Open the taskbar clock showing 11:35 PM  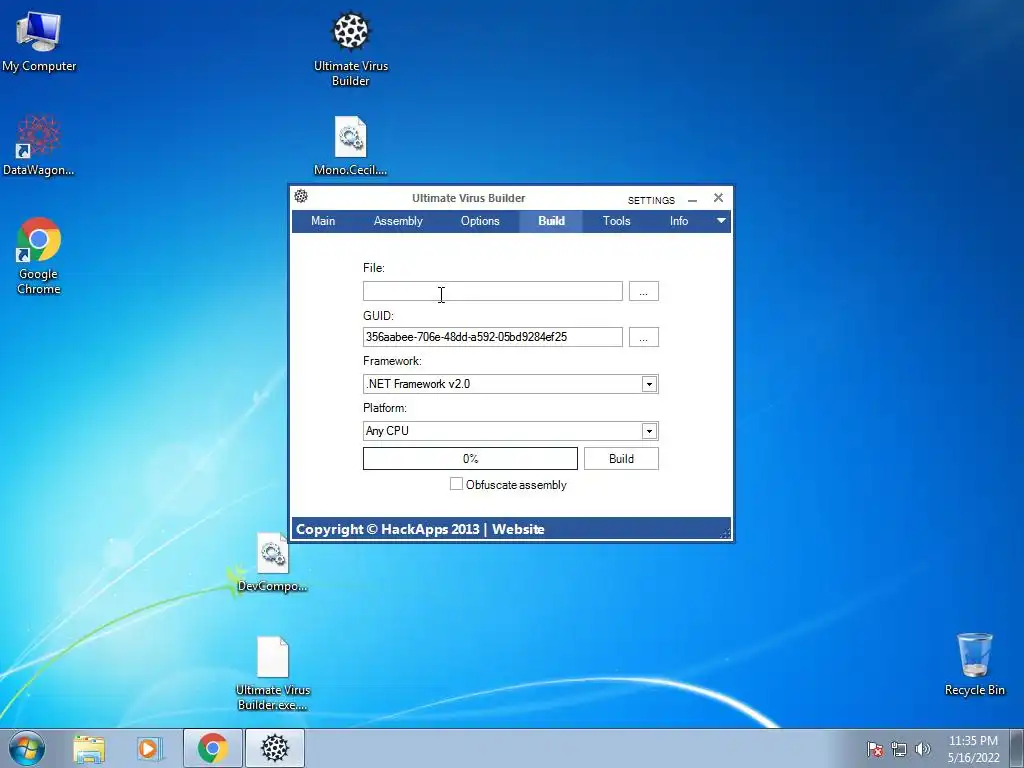(973, 748)
